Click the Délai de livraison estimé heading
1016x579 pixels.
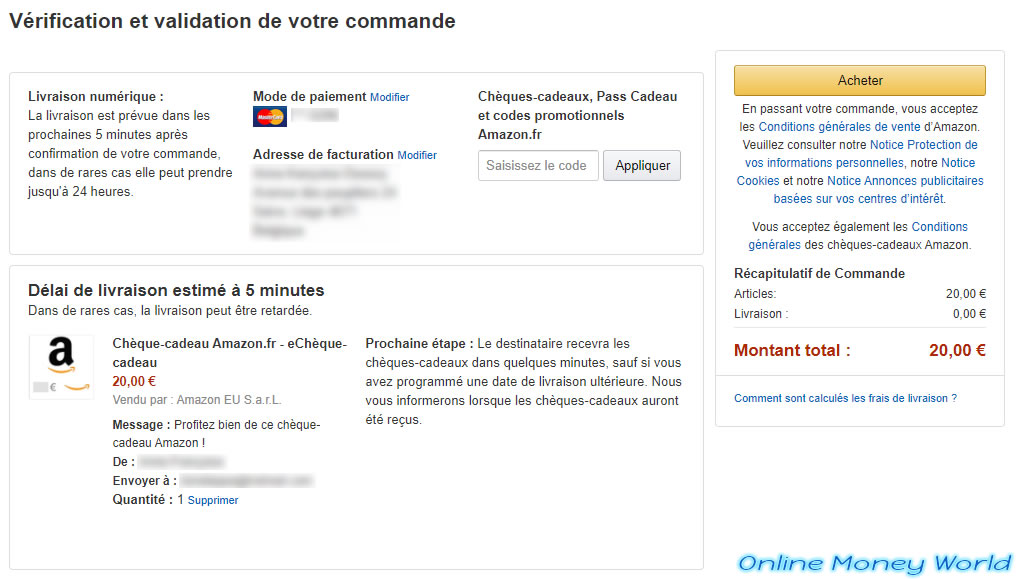pos(176,290)
